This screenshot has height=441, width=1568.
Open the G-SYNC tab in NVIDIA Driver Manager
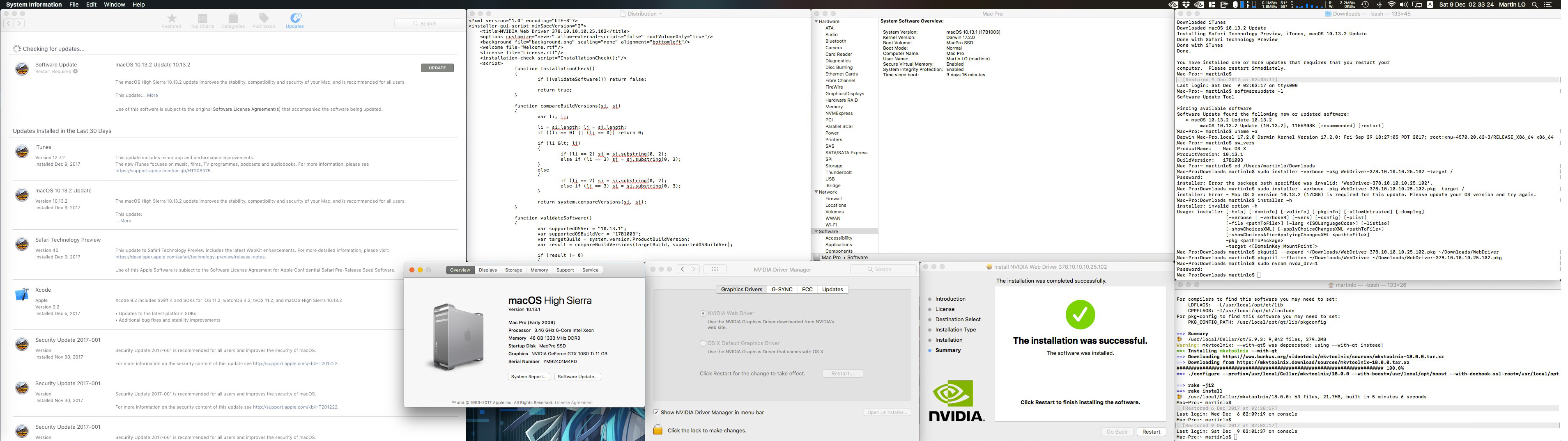(x=782, y=290)
